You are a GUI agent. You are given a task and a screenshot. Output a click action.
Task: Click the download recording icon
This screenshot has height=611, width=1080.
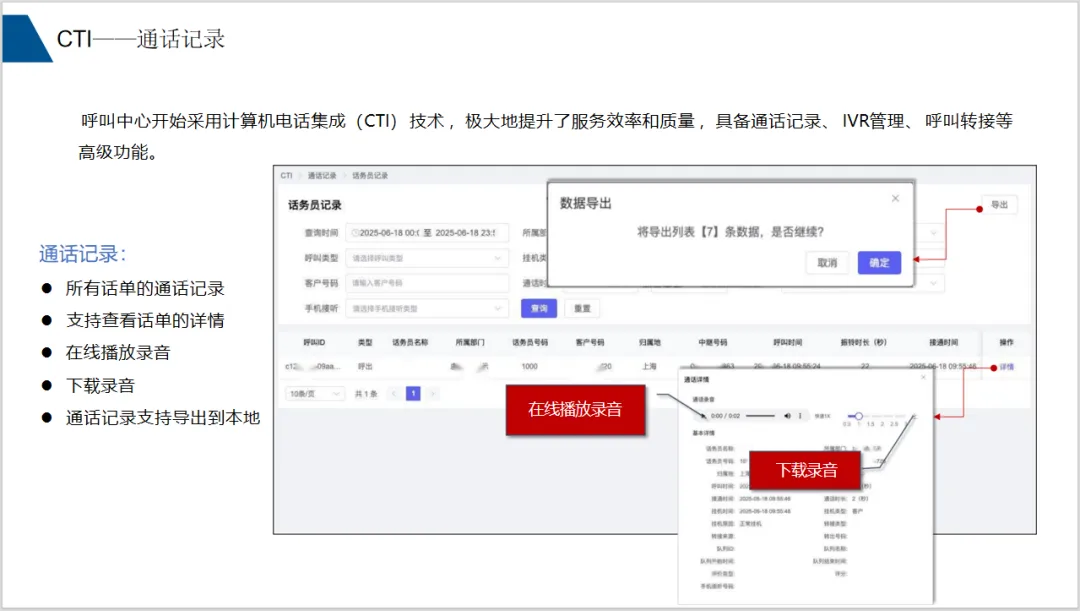tap(915, 416)
